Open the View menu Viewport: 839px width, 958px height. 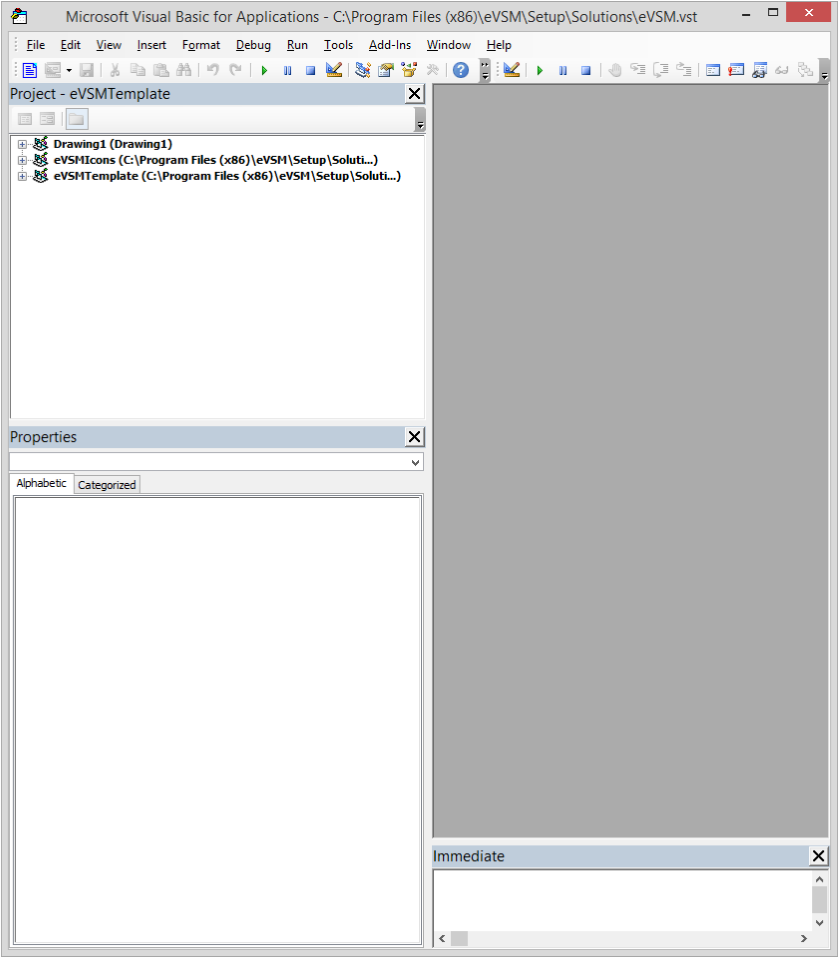(109, 45)
